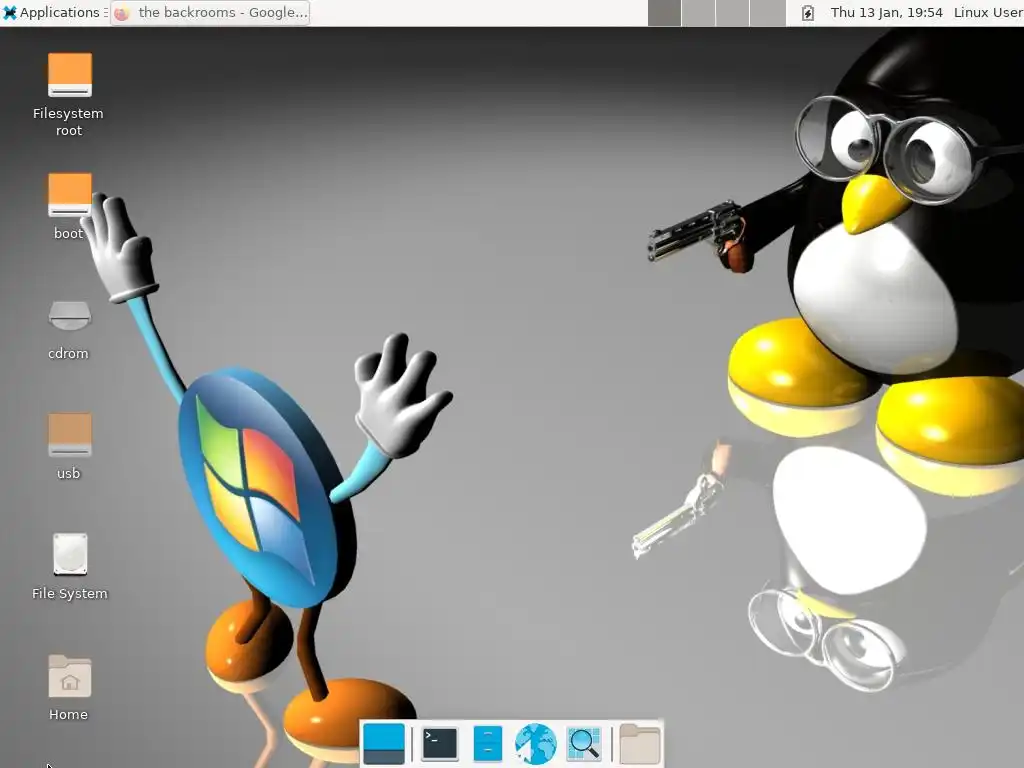Switch to first workspace in pager
This screenshot has height=768, width=1024.
[664, 13]
